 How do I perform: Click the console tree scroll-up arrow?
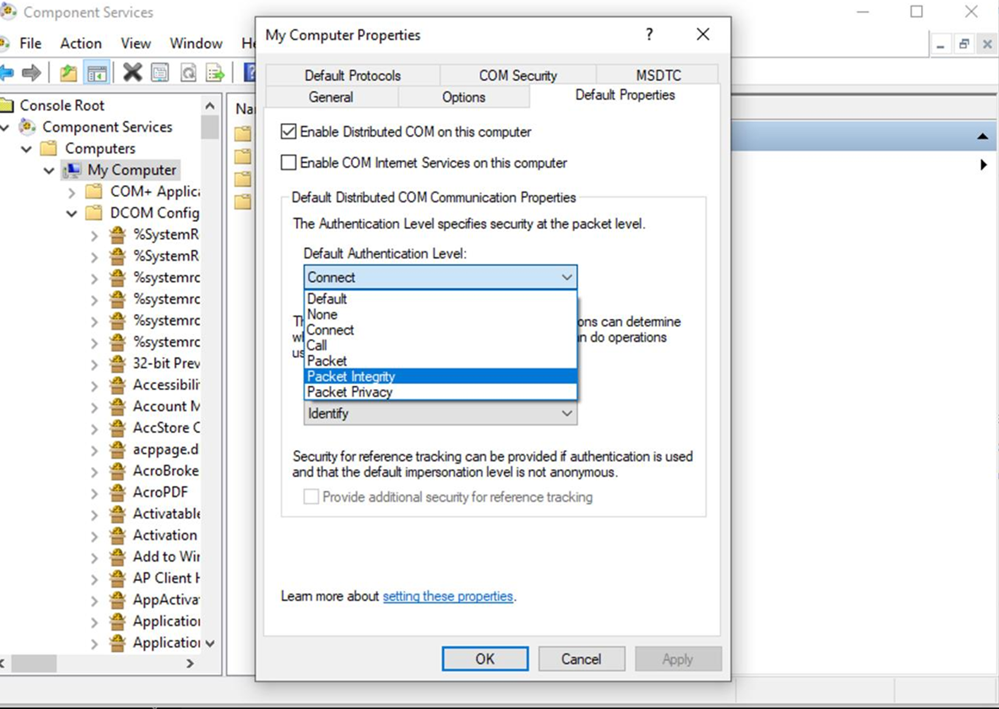pos(210,106)
